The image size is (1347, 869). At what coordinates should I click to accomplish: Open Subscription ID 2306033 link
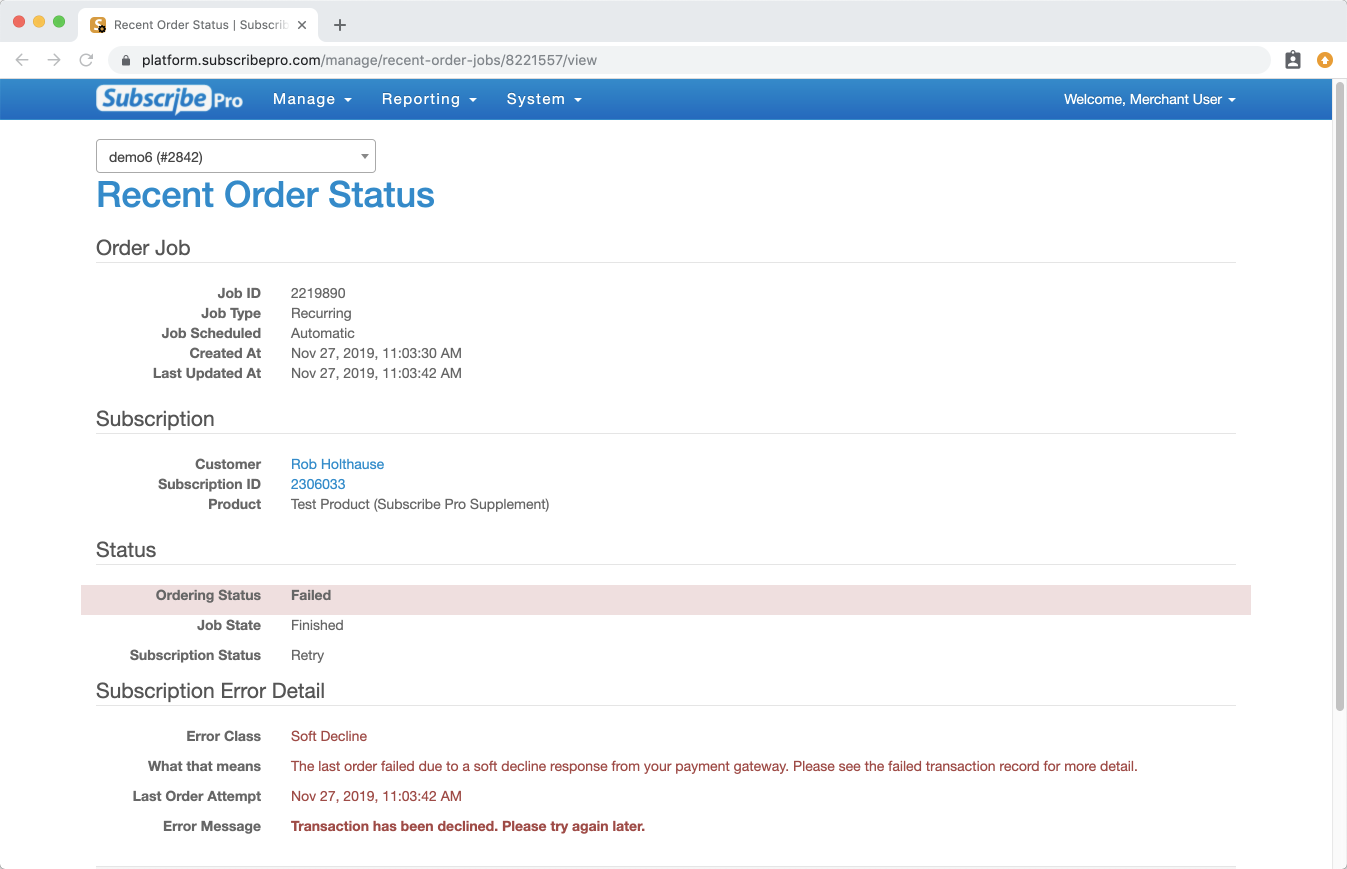click(x=318, y=484)
